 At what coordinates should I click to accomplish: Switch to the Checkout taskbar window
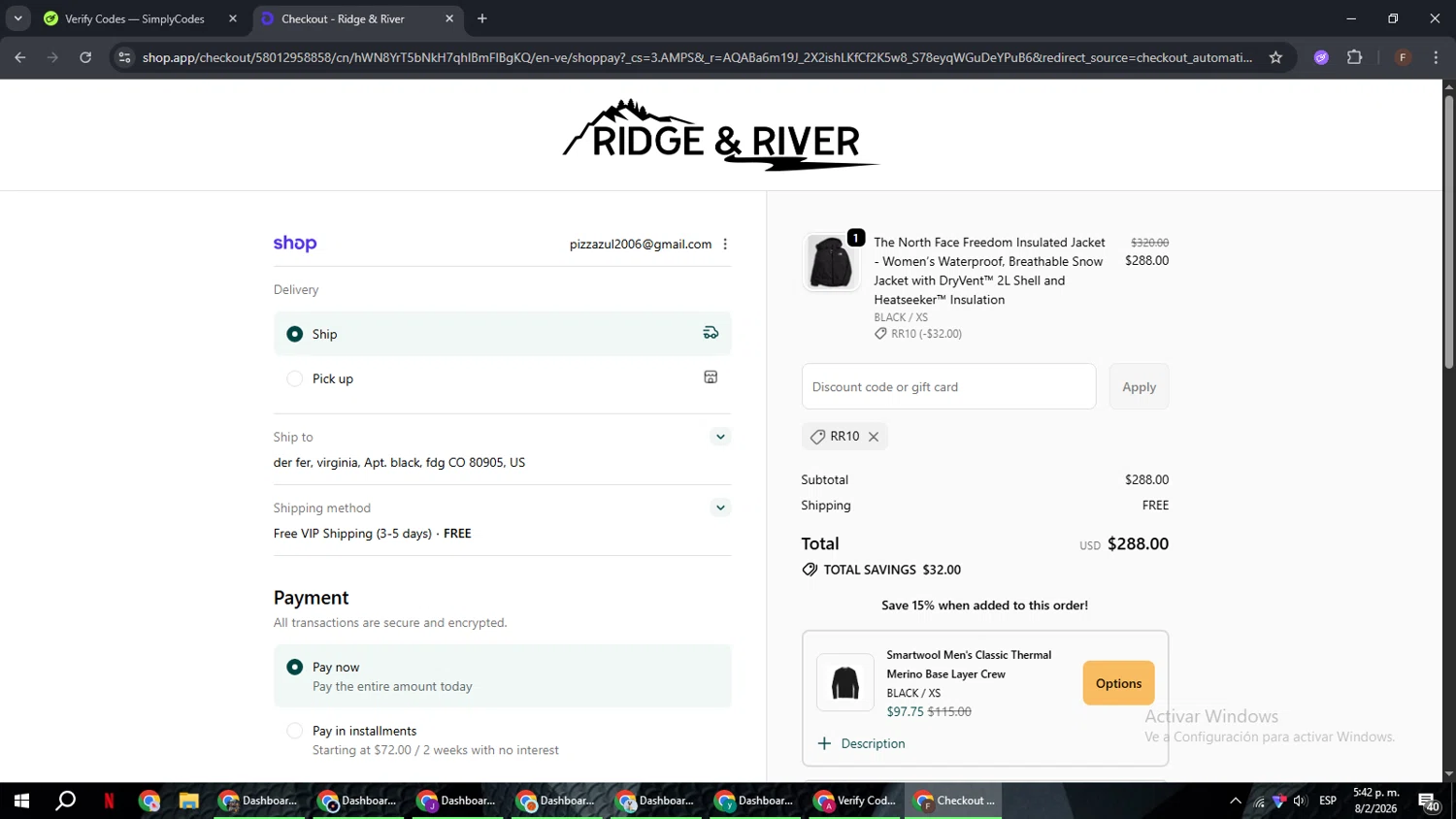(955, 801)
